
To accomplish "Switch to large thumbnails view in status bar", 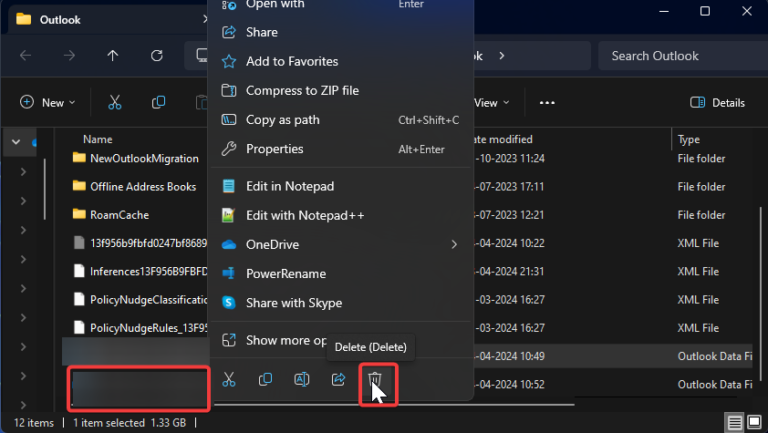I will (x=757, y=423).
